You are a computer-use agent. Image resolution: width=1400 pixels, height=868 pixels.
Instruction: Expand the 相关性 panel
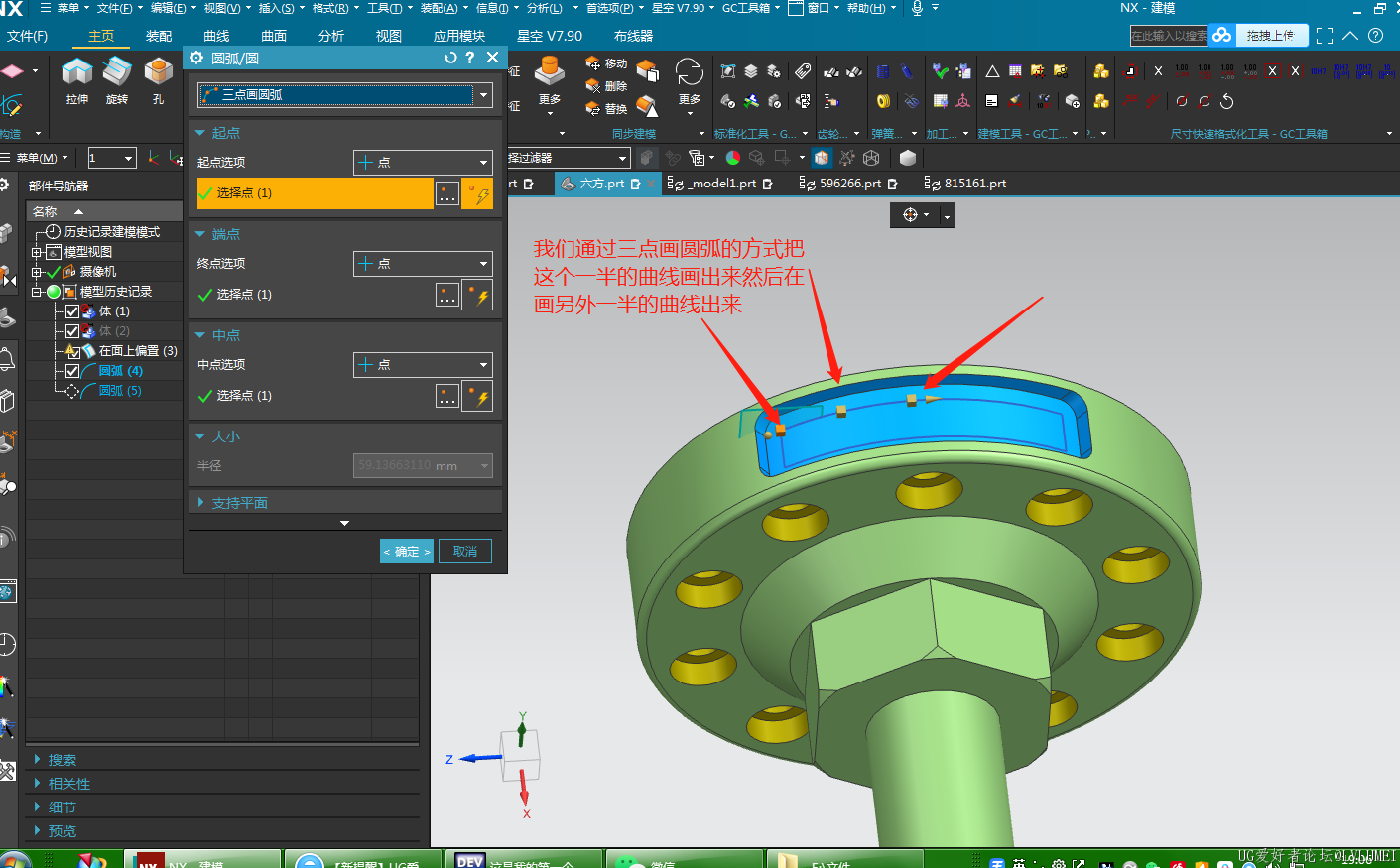pos(38,783)
